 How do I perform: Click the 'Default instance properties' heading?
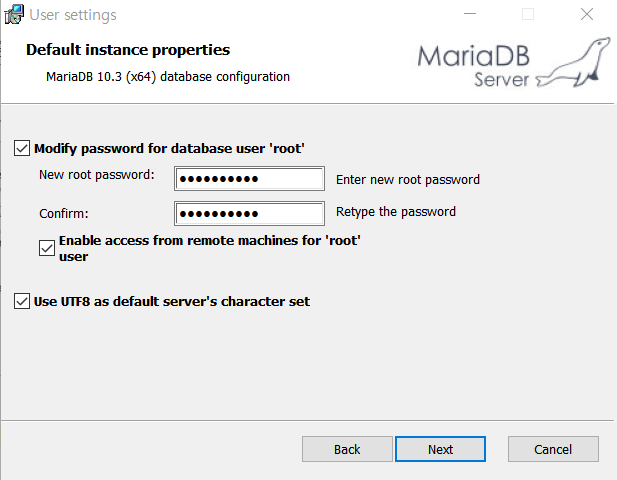pyautogui.click(x=128, y=50)
